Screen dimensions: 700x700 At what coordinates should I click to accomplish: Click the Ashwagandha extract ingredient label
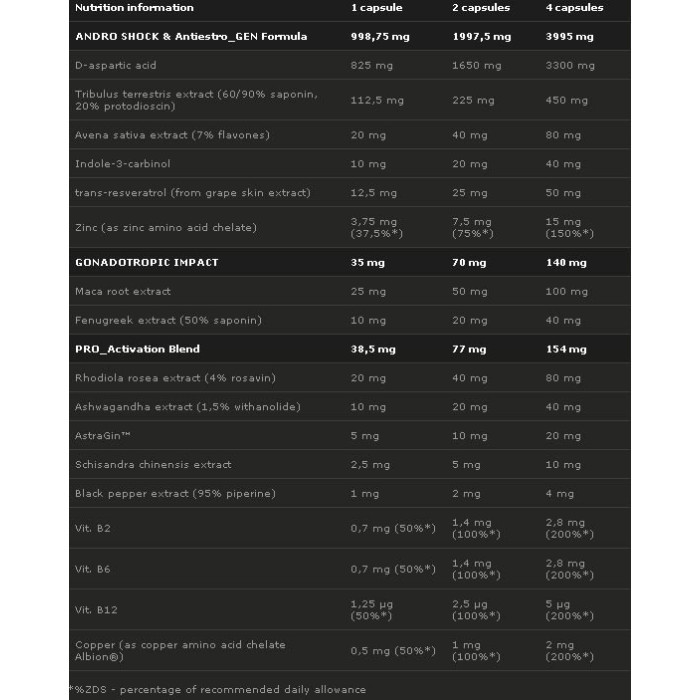coord(188,407)
